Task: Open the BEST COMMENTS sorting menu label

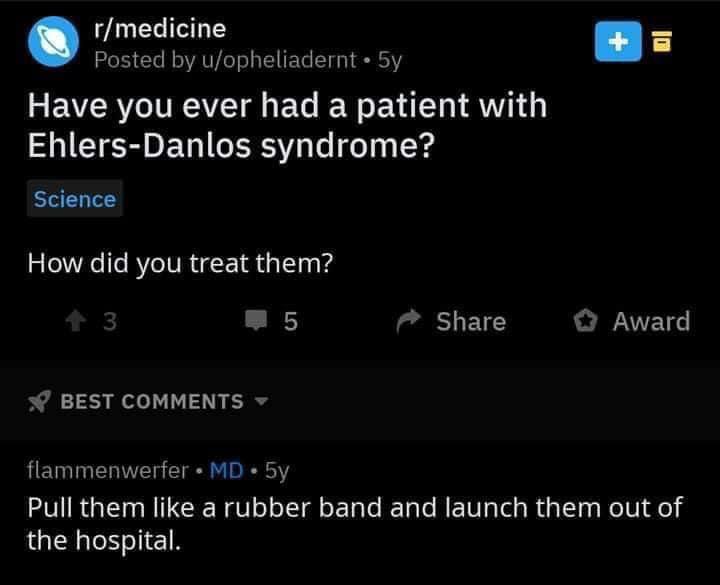Action: 152,401
